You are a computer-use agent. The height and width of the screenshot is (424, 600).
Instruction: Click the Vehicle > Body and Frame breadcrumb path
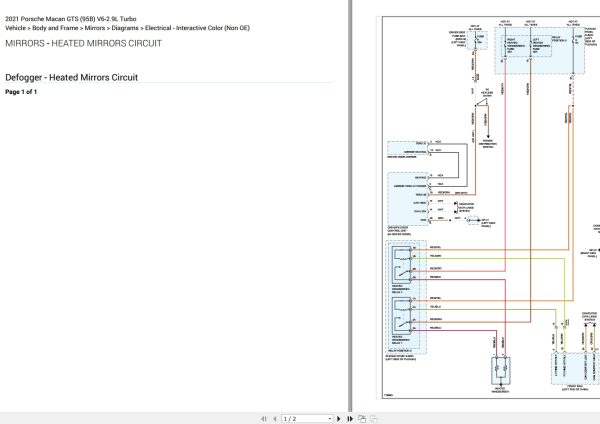(127, 28)
